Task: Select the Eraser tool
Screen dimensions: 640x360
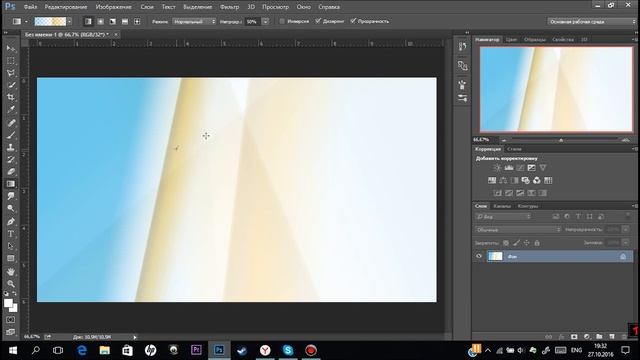Action: coord(11,171)
